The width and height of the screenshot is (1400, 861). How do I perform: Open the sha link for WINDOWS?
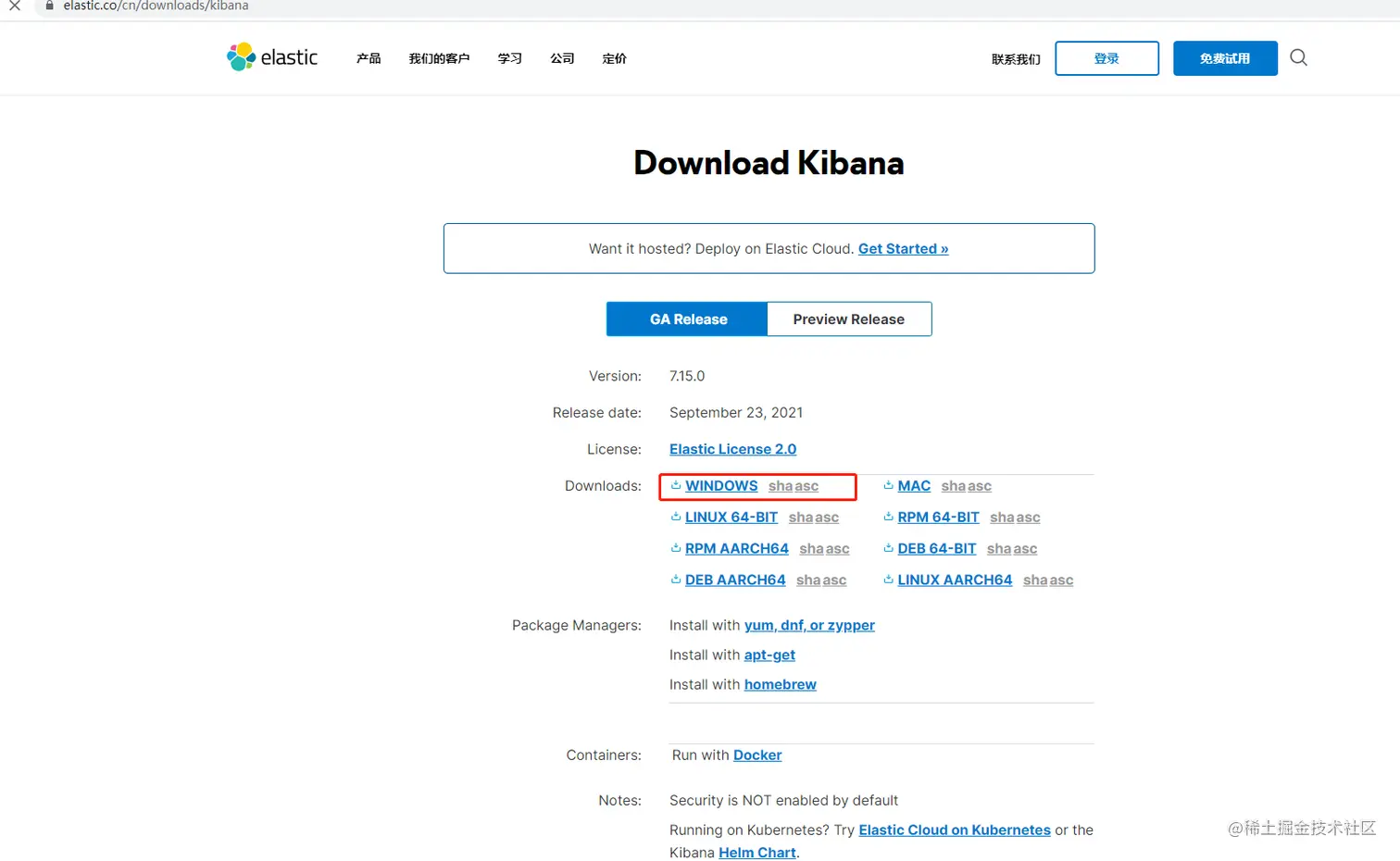(781, 486)
